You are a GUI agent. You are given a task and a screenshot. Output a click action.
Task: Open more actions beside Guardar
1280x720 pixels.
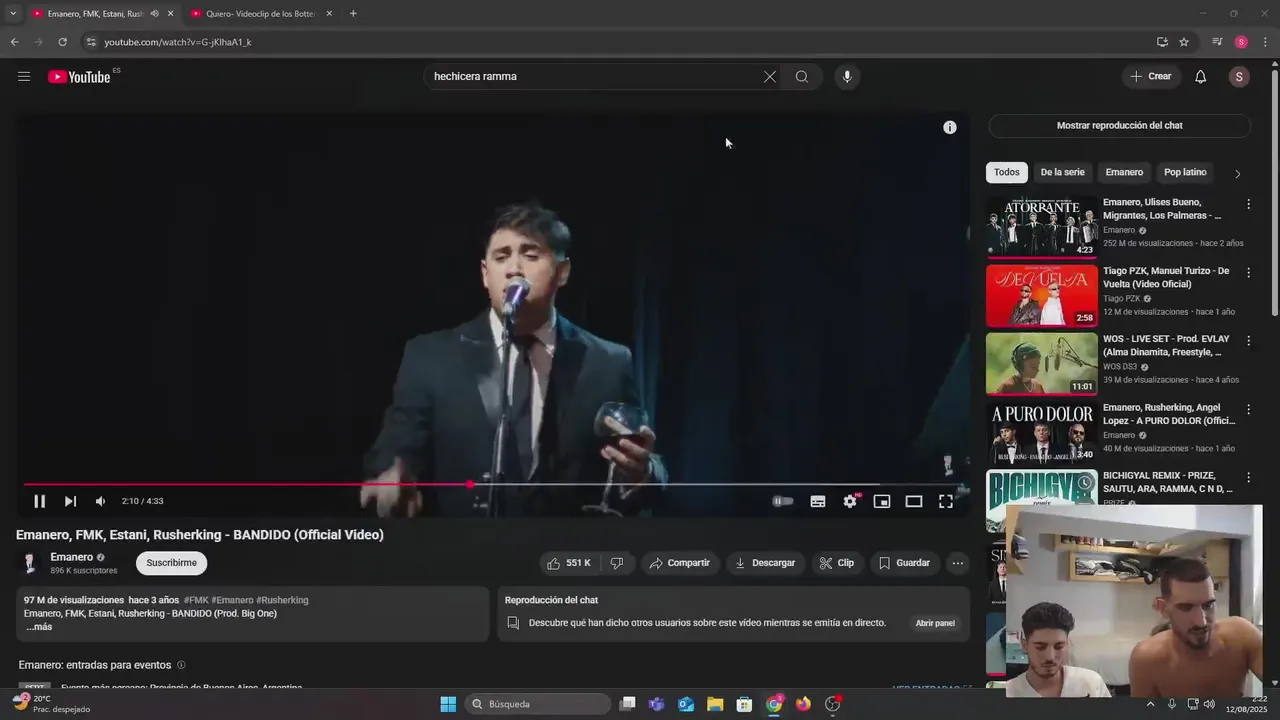pyautogui.click(x=958, y=563)
